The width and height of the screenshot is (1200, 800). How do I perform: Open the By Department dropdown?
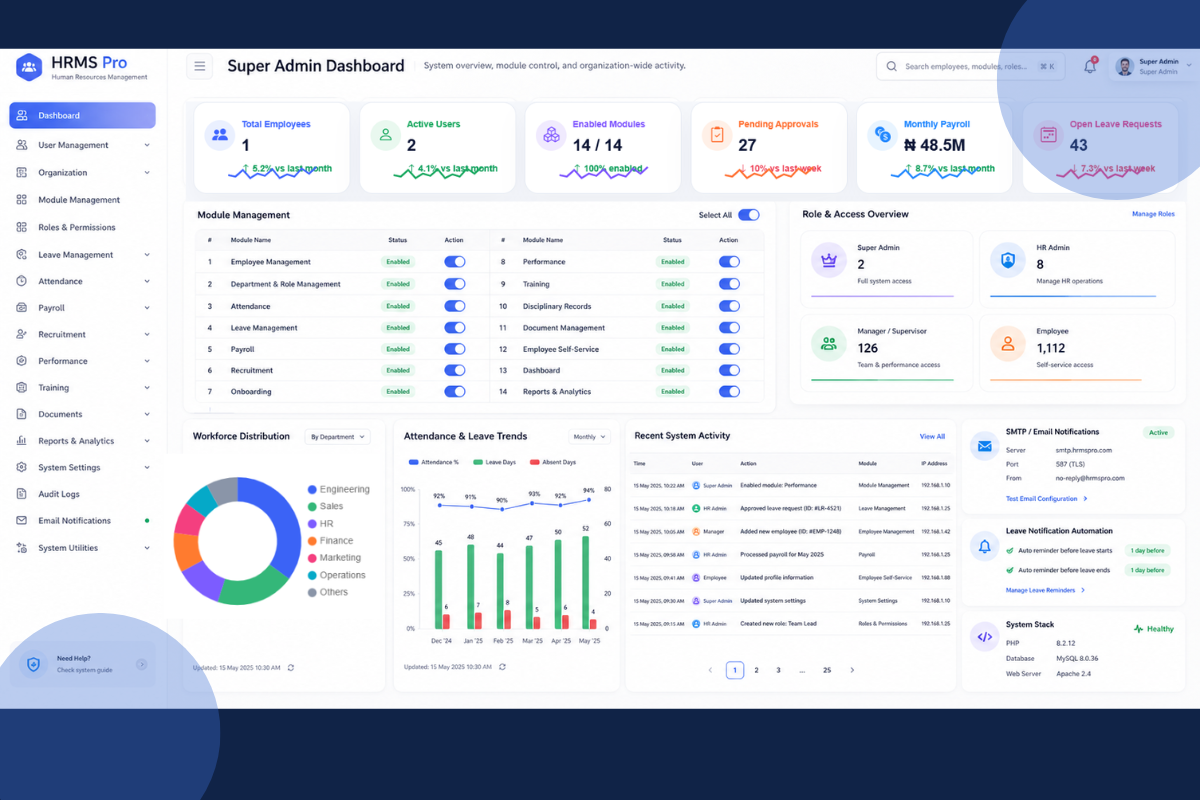coord(337,437)
